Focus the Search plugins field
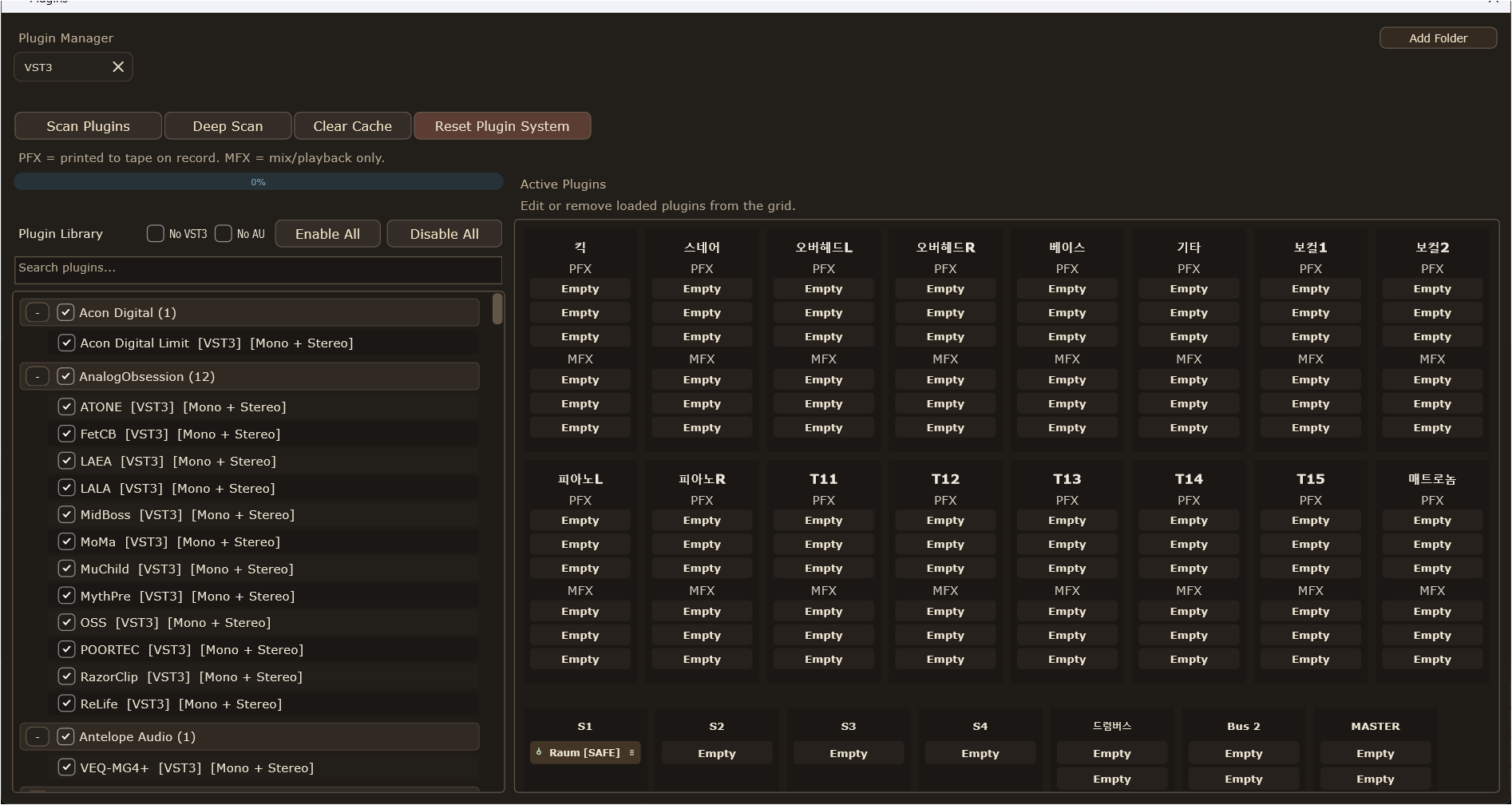The width and height of the screenshot is (1512, 805). 258,270
